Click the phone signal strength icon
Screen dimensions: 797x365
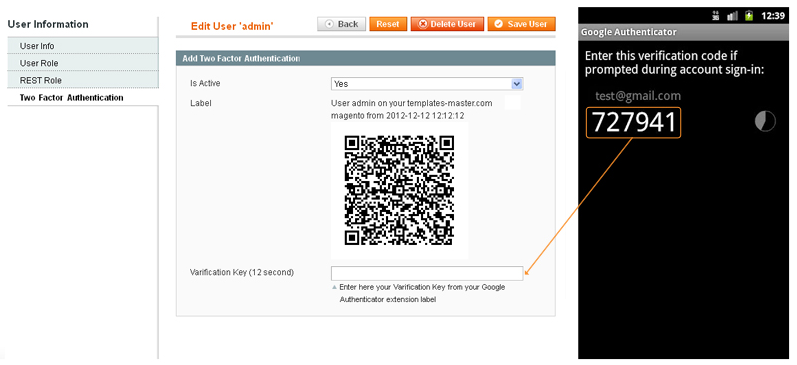pos(732,16)
